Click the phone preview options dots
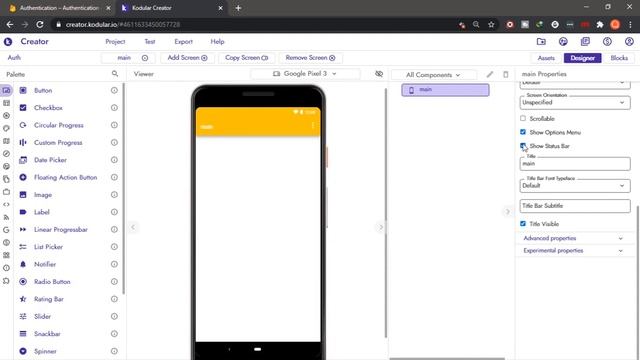Image resolution: width=640 pixels, height=360 pixels. pos(313,126)
